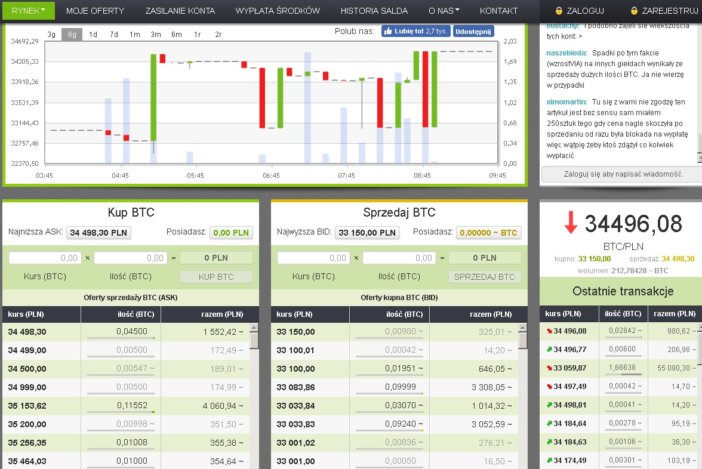
Task: Select the 7d chart range
Action: (114, 34)
